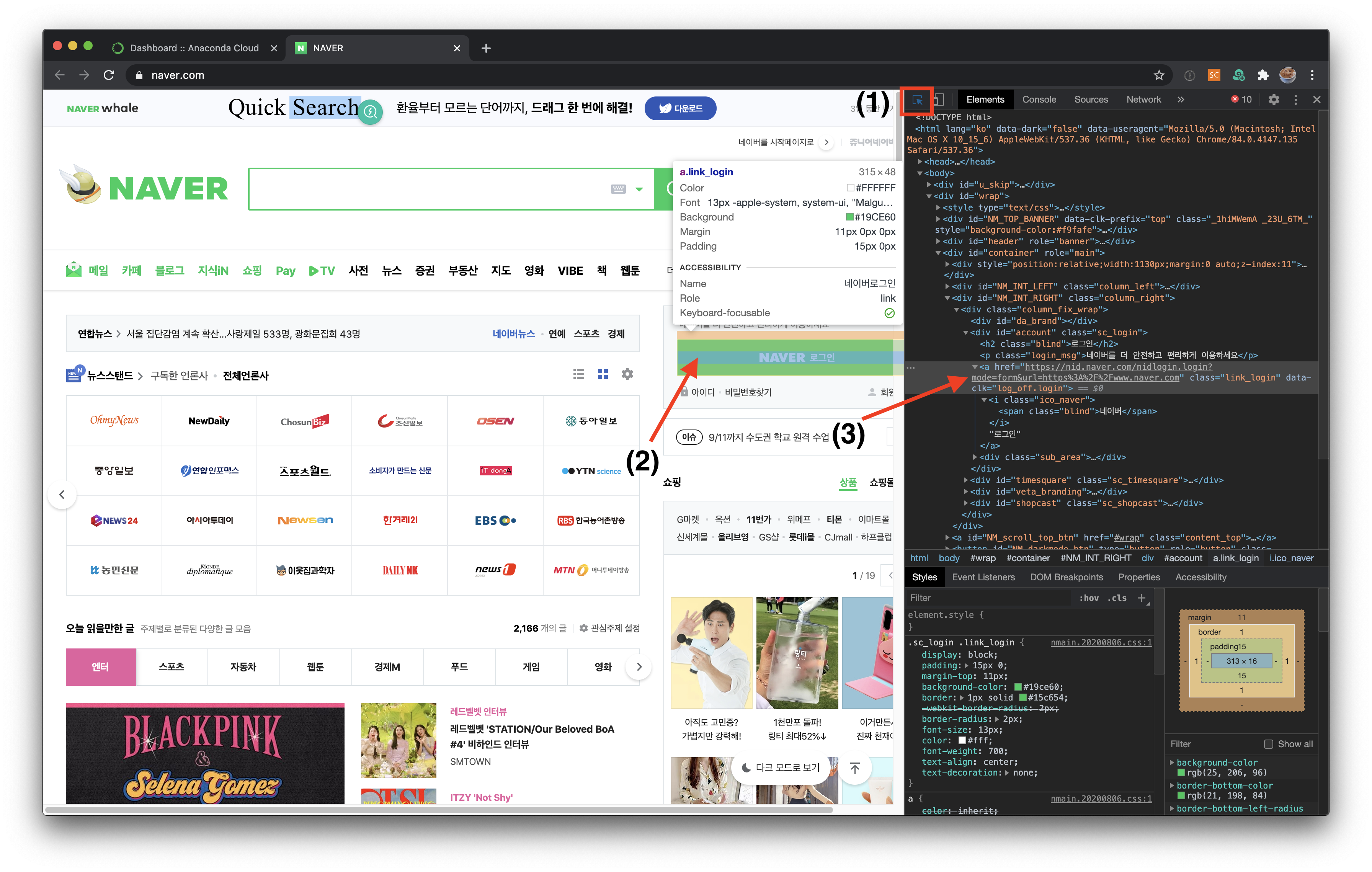Open the Chrome extensions puzzle icon
This screenshot has width=1372, height=872.
pos(1263,75)
